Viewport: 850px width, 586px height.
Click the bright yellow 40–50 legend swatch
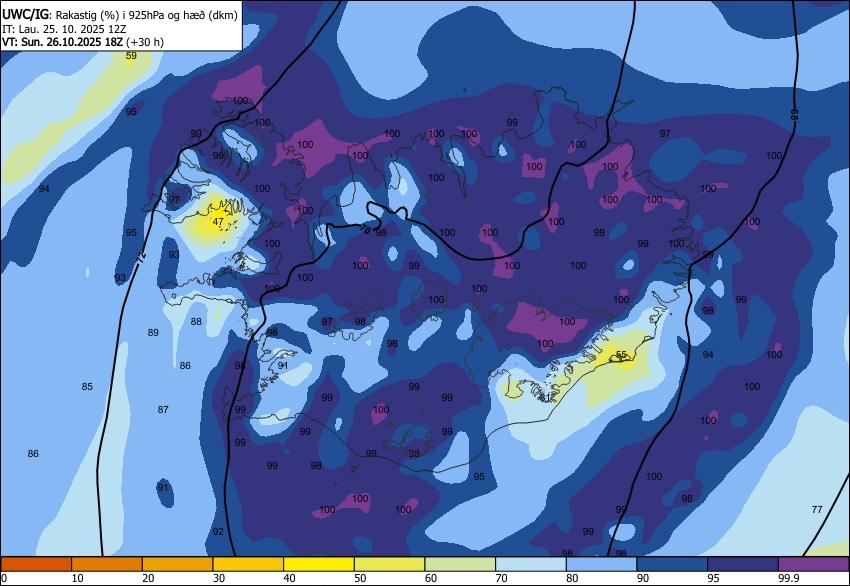(319, 564)
